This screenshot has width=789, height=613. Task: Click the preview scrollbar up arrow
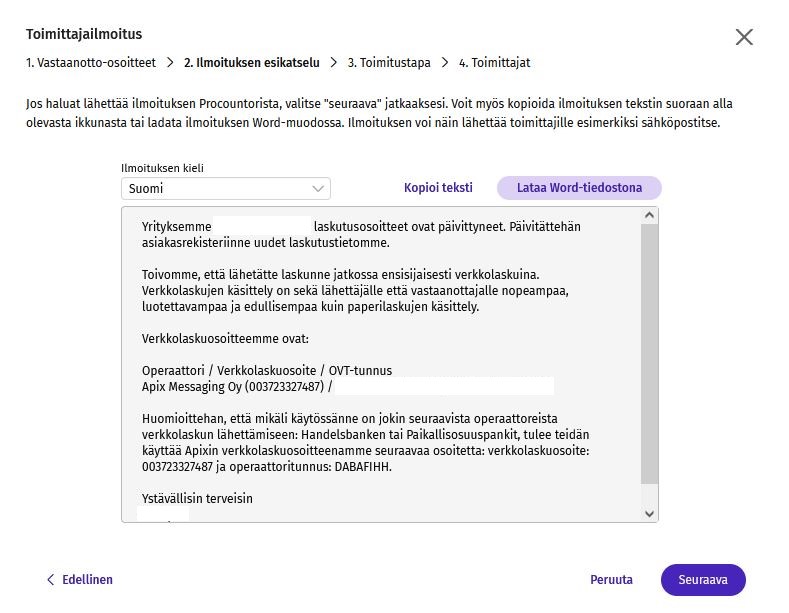click(649, 215)
